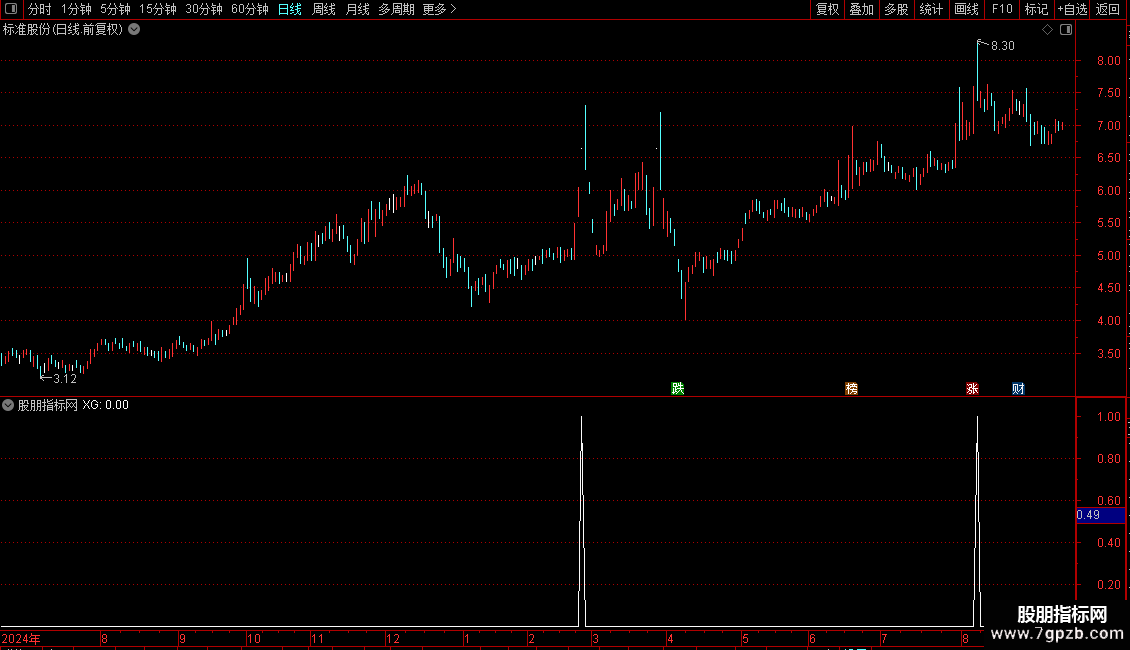
Task: Open the 复权 adjustment menu
Action: click(827, 9)
